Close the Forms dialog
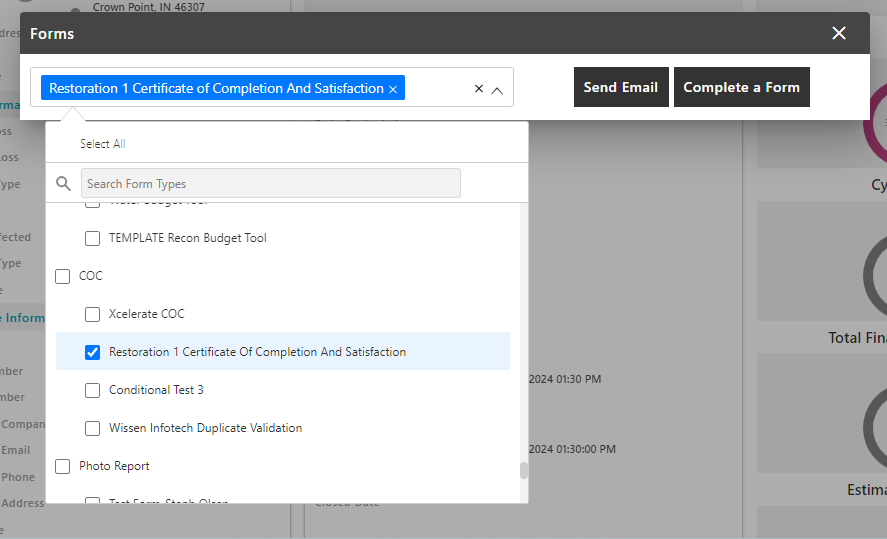The width and height of the screenshot is (887, 539). [838, 33]
